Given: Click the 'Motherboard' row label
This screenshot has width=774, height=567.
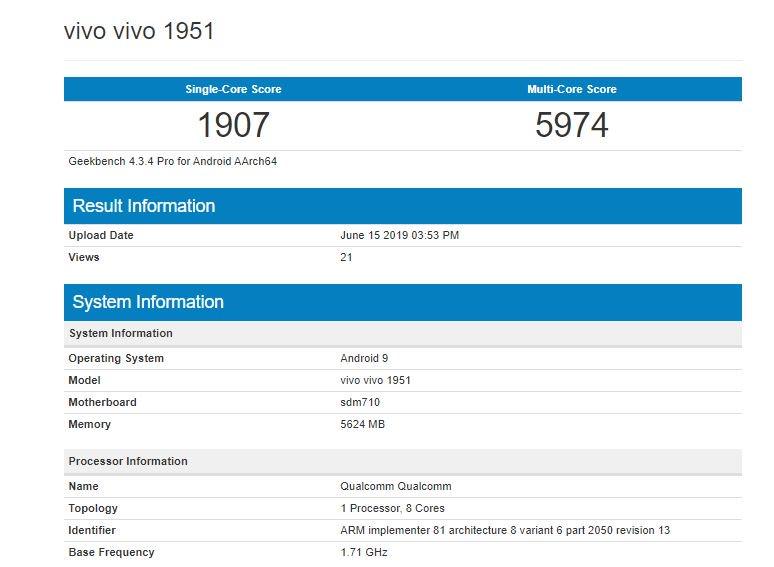Looking at the screenshot, I should (x=102, y=402).
